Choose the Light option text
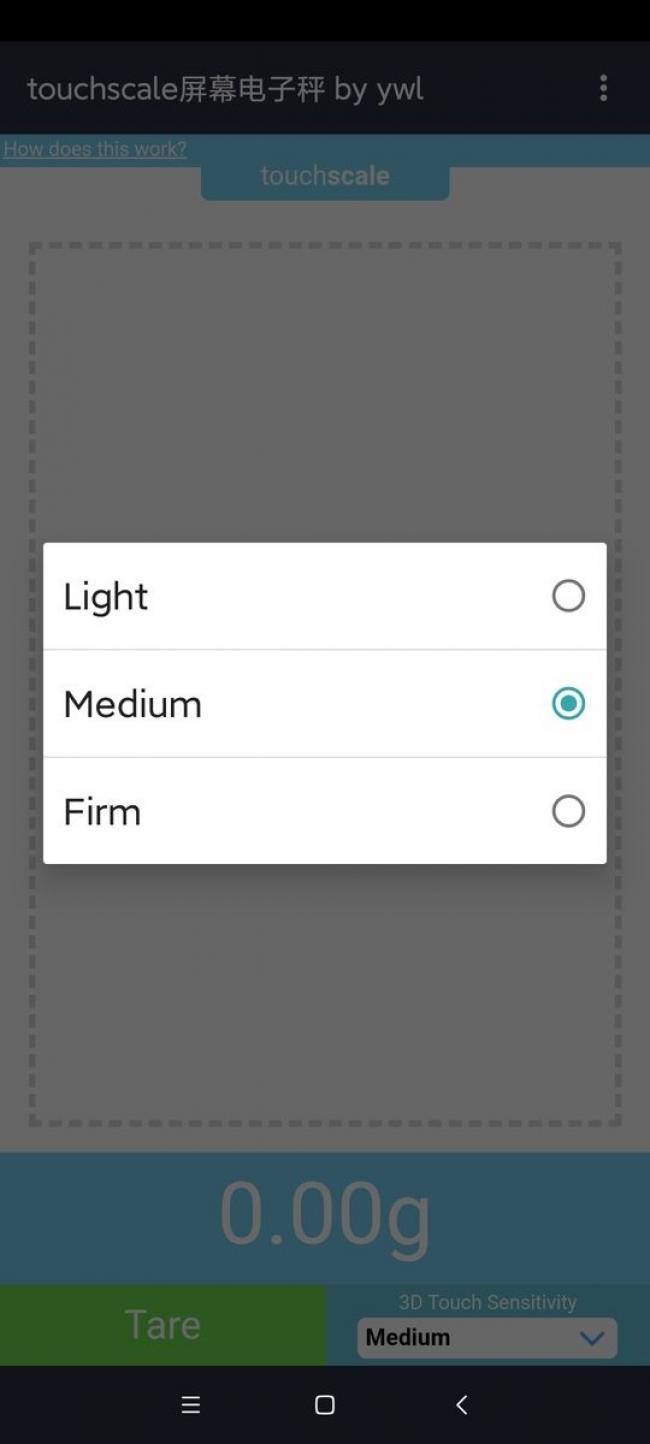The width and height of the screenshot is (650, 1444). tap(106, 597)
